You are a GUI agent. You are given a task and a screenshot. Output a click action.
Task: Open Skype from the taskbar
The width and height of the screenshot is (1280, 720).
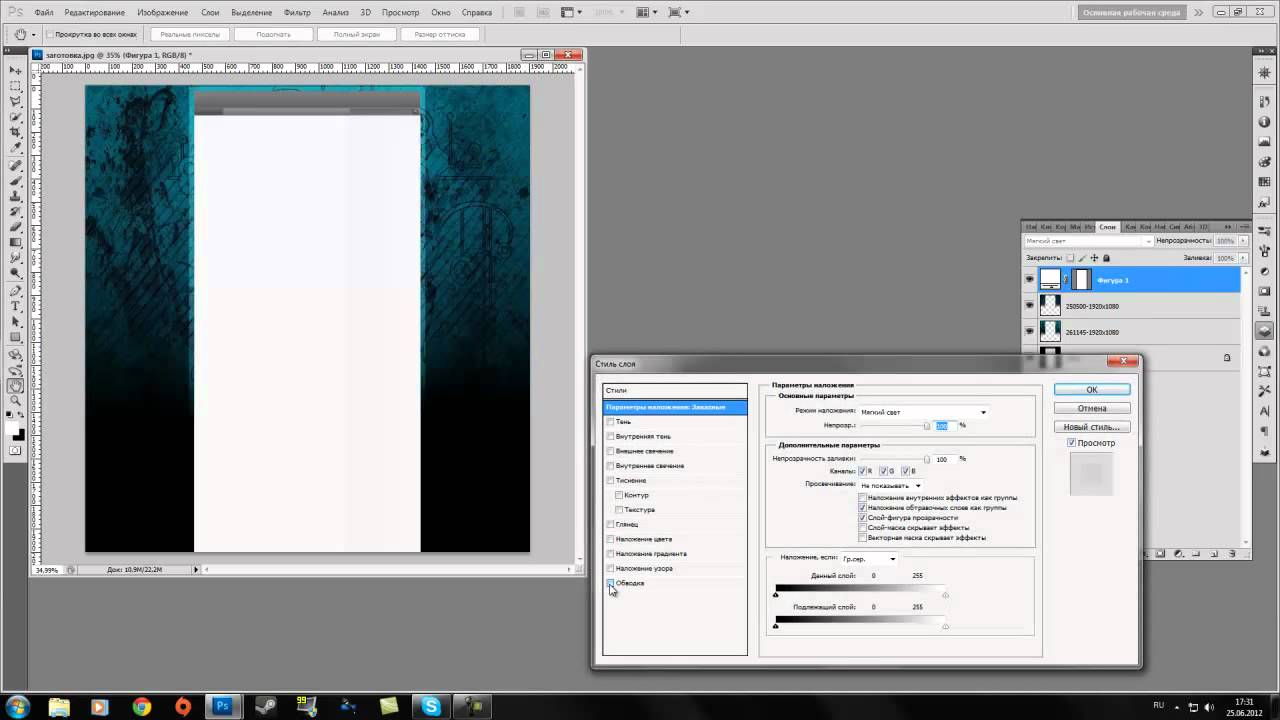431,706
